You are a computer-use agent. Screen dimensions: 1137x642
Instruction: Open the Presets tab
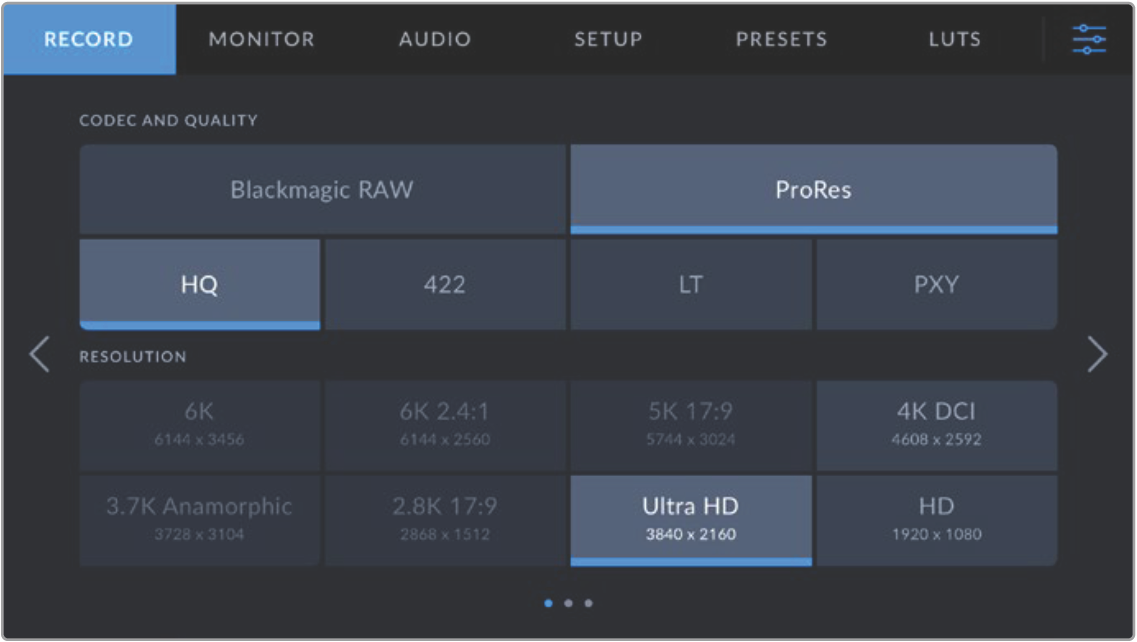point(781,40)
